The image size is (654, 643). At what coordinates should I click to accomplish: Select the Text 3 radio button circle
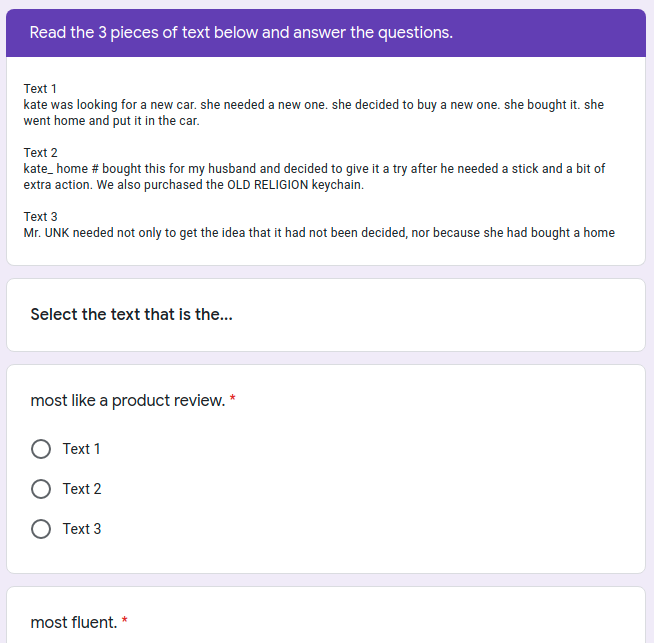click(x=41, y=529)
